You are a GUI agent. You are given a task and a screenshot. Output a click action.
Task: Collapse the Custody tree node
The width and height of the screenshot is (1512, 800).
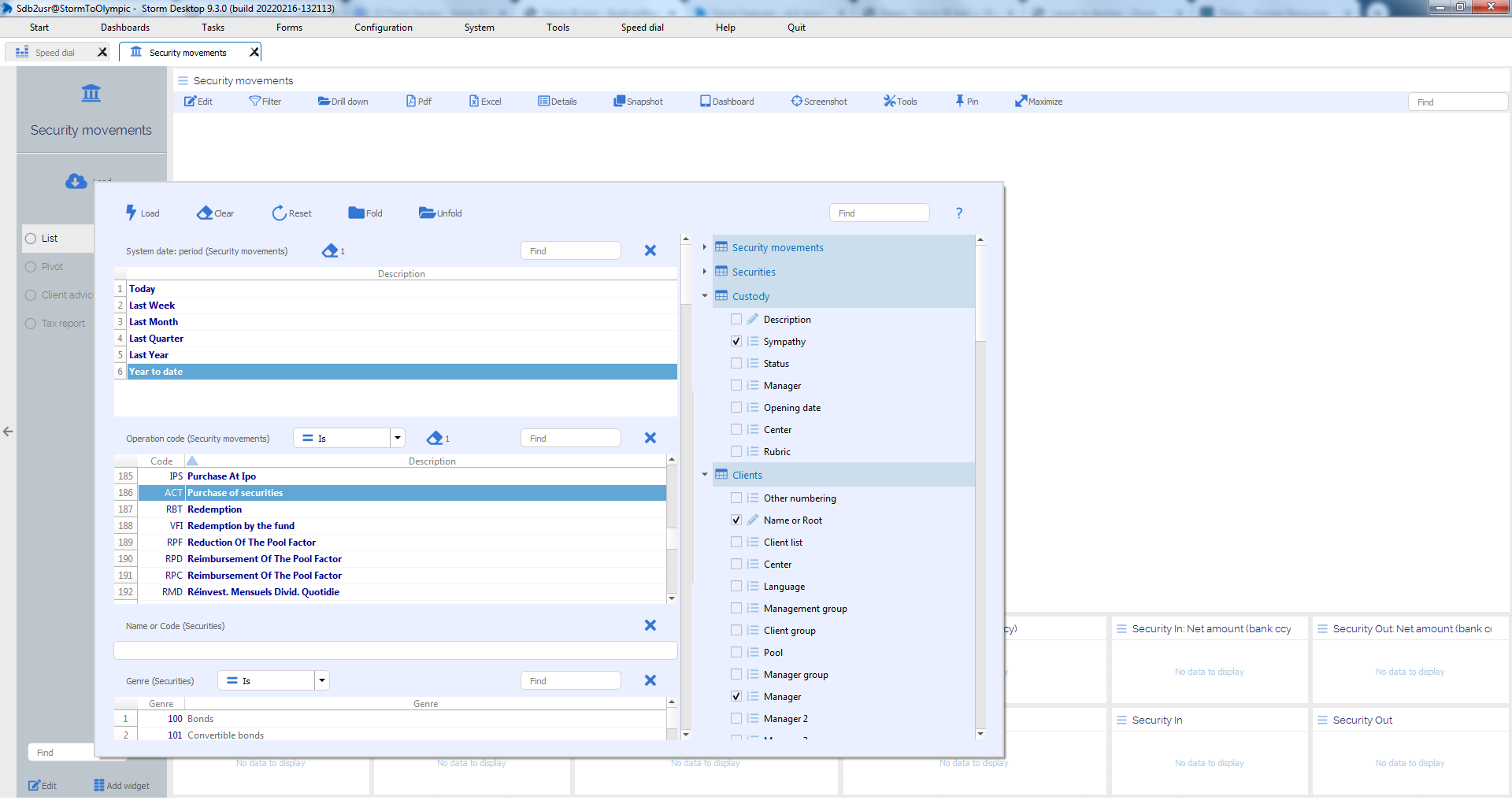(x=705, y=295)
